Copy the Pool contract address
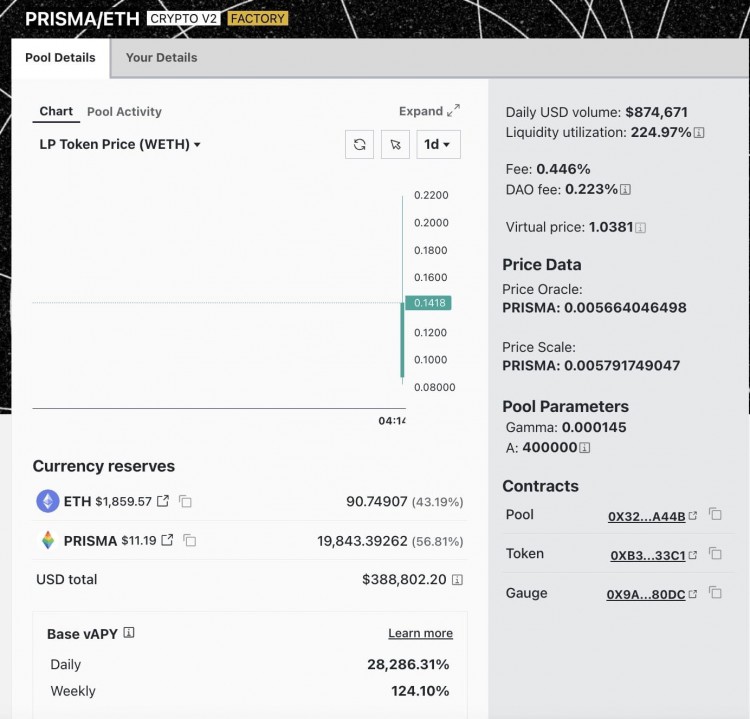 point(715,514)
